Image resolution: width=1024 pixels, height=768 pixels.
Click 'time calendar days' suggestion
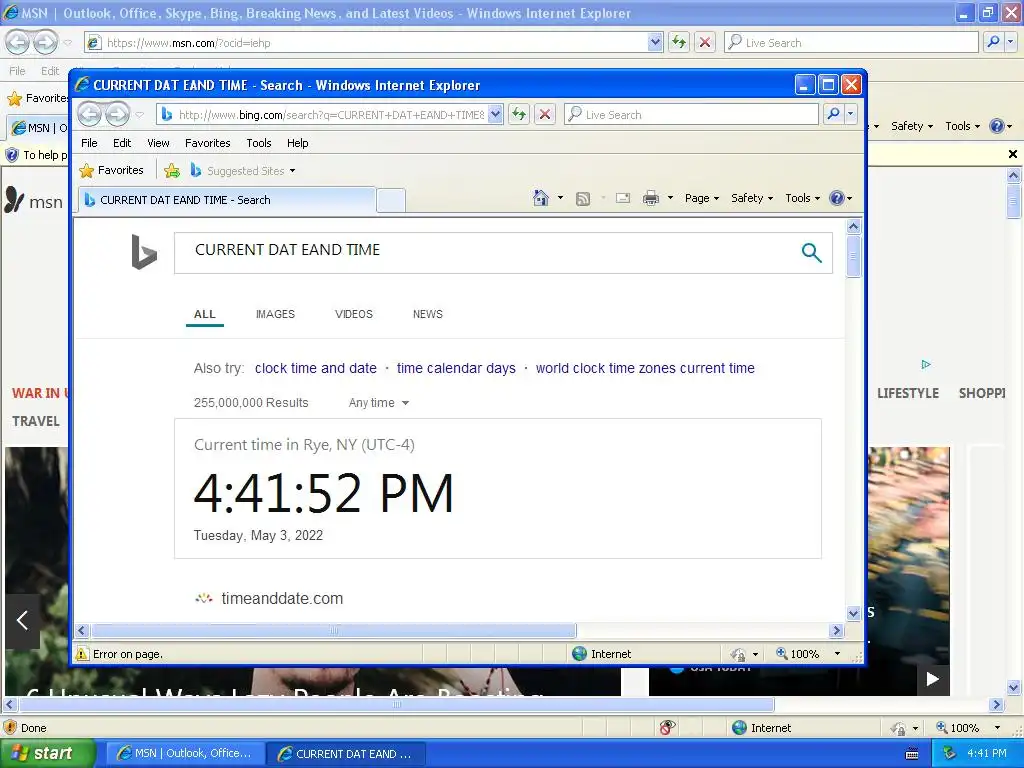coord(456,368)
